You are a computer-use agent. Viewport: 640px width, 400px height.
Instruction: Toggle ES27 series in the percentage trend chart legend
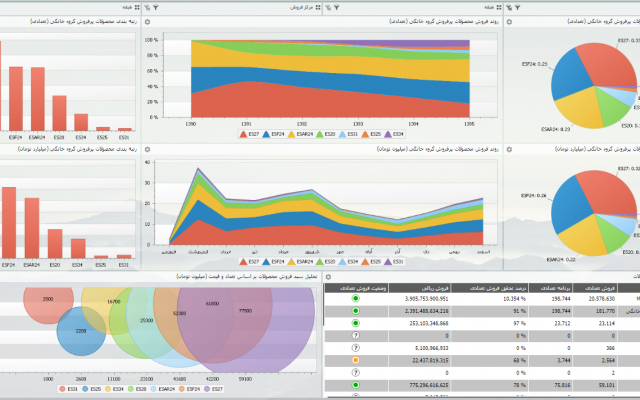point(249,134)
